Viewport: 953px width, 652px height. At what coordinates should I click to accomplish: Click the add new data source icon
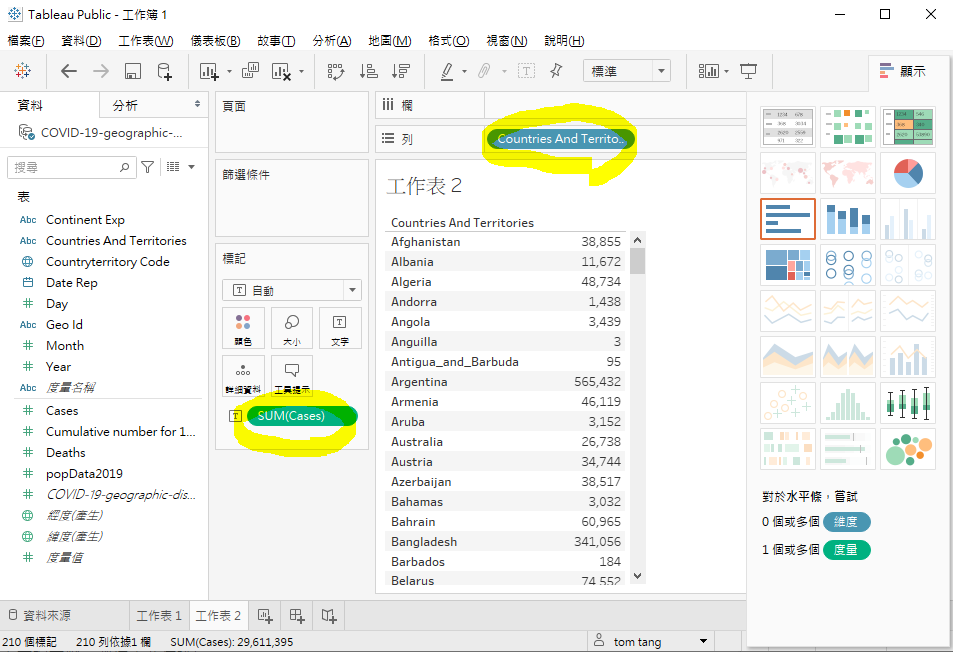[165, 71]
